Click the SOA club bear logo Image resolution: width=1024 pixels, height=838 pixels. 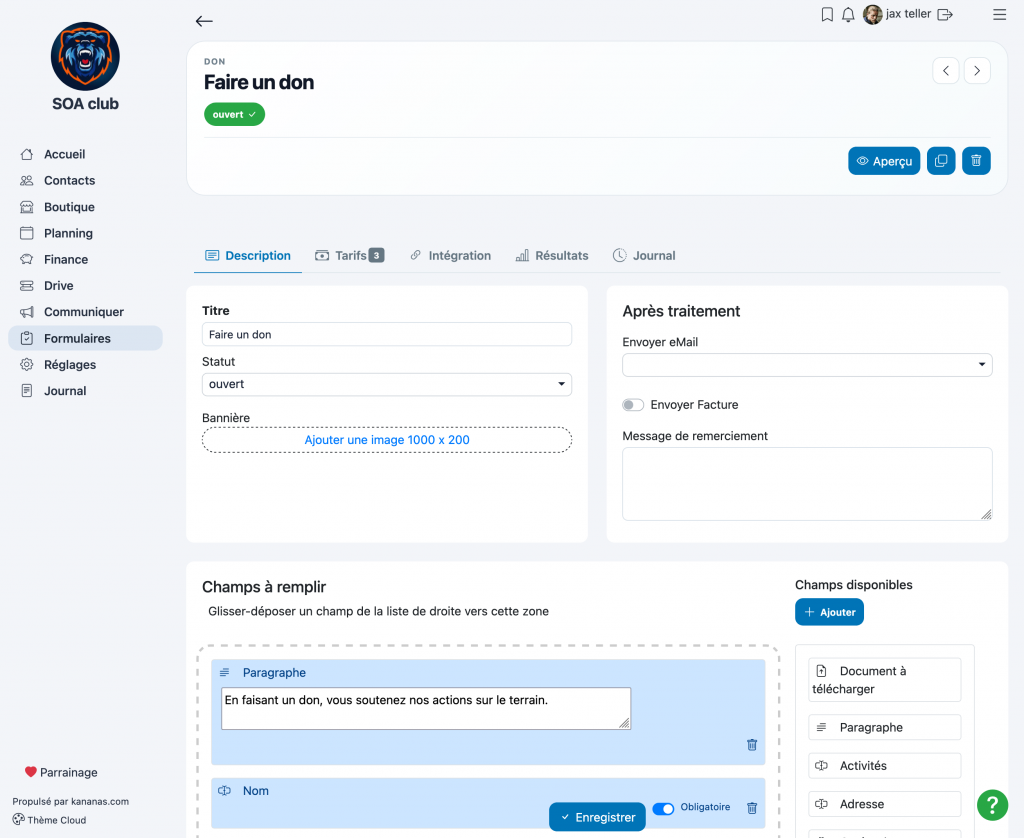tap(86, 56)
